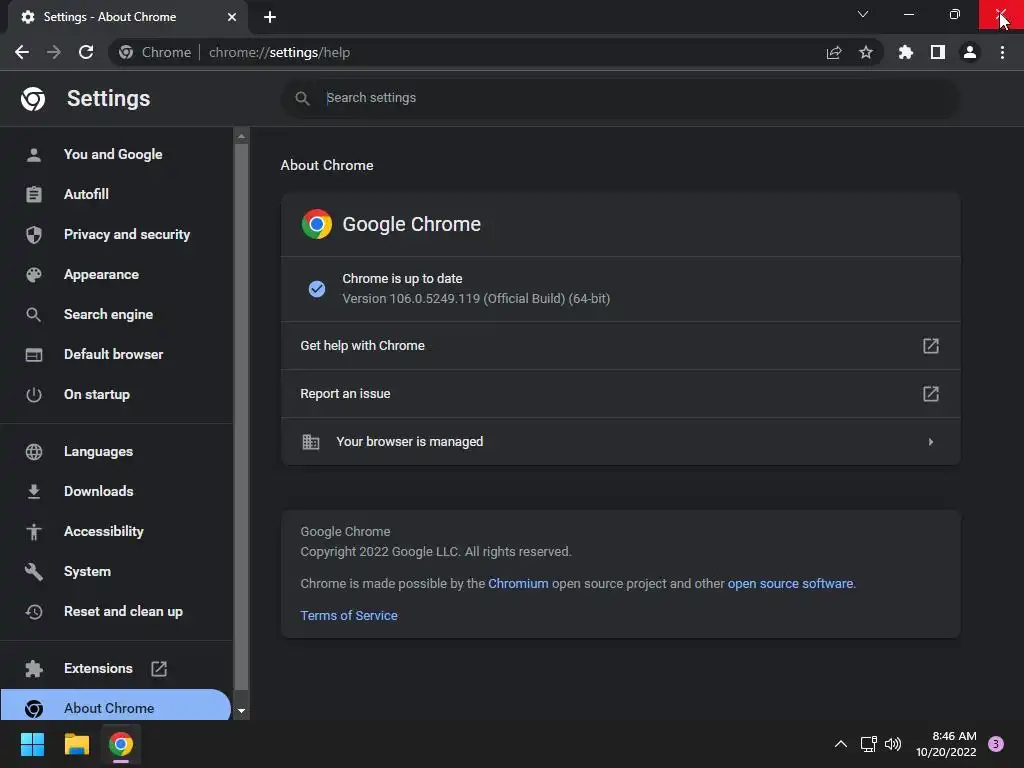This screenshot has width=1024, height=768.
Task: Click the volume speaker icon in tray
Action: 893,744
